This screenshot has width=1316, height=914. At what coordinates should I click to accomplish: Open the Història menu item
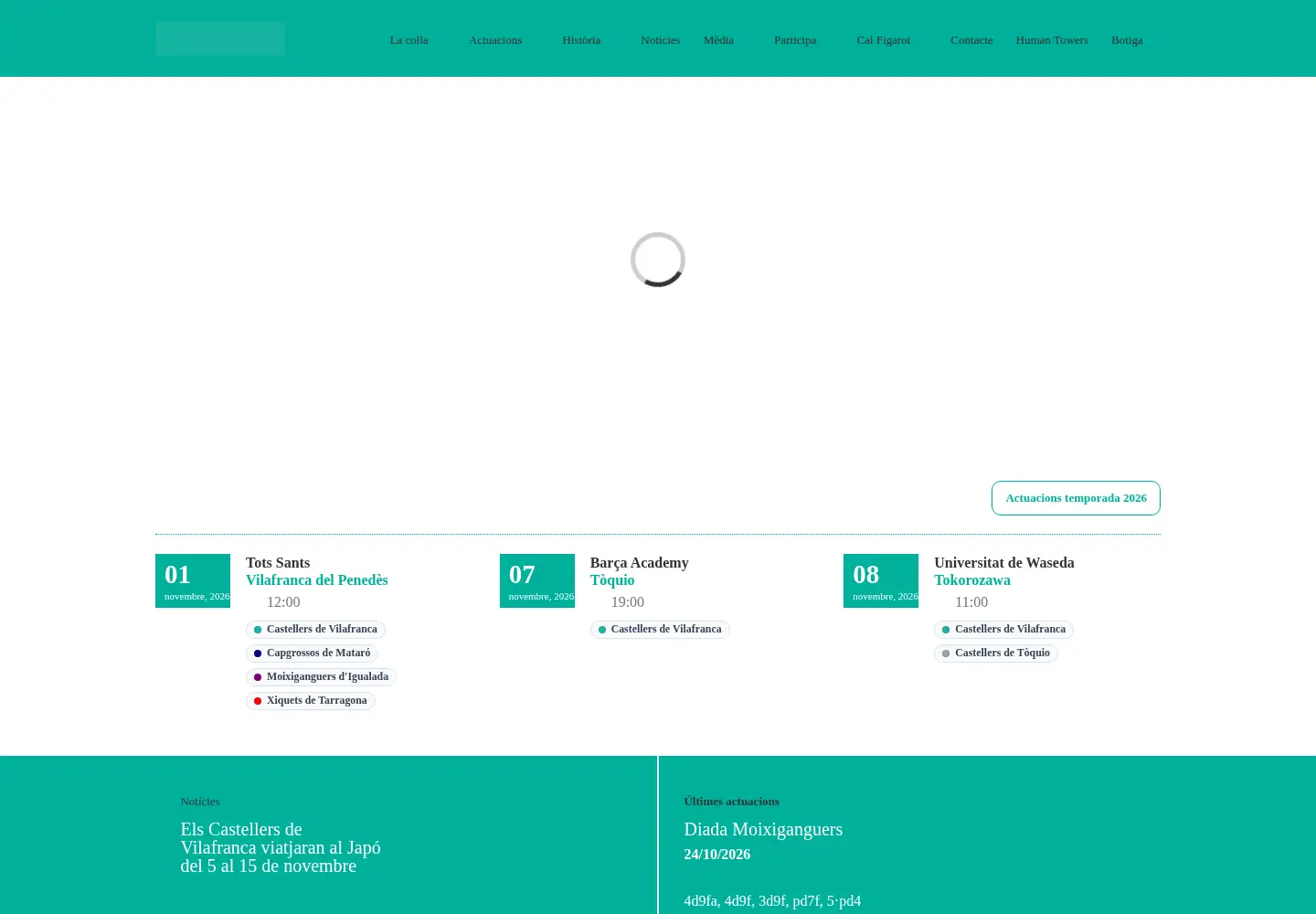[581, 40]
